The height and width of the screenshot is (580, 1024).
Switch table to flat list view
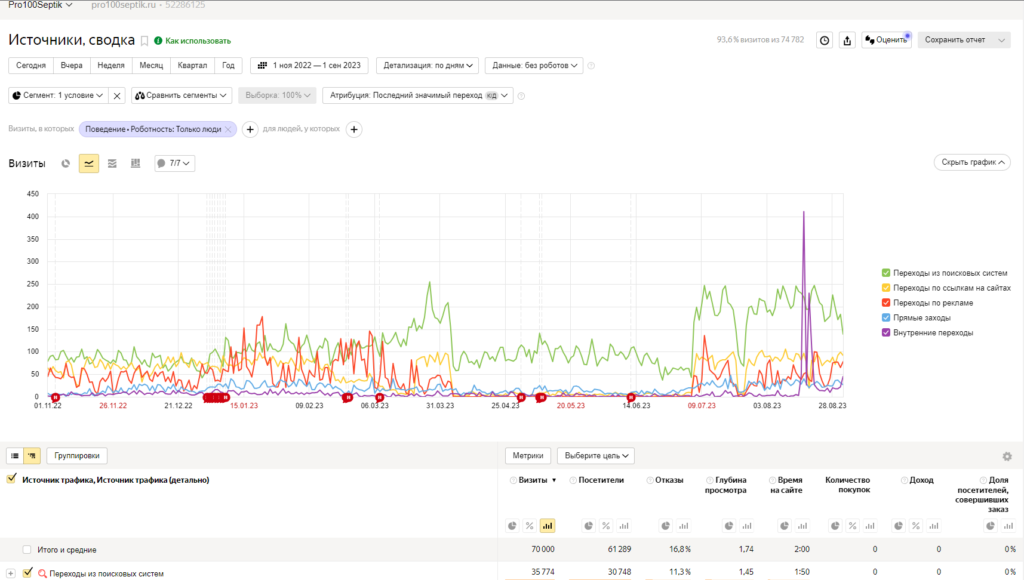(15, 456)
